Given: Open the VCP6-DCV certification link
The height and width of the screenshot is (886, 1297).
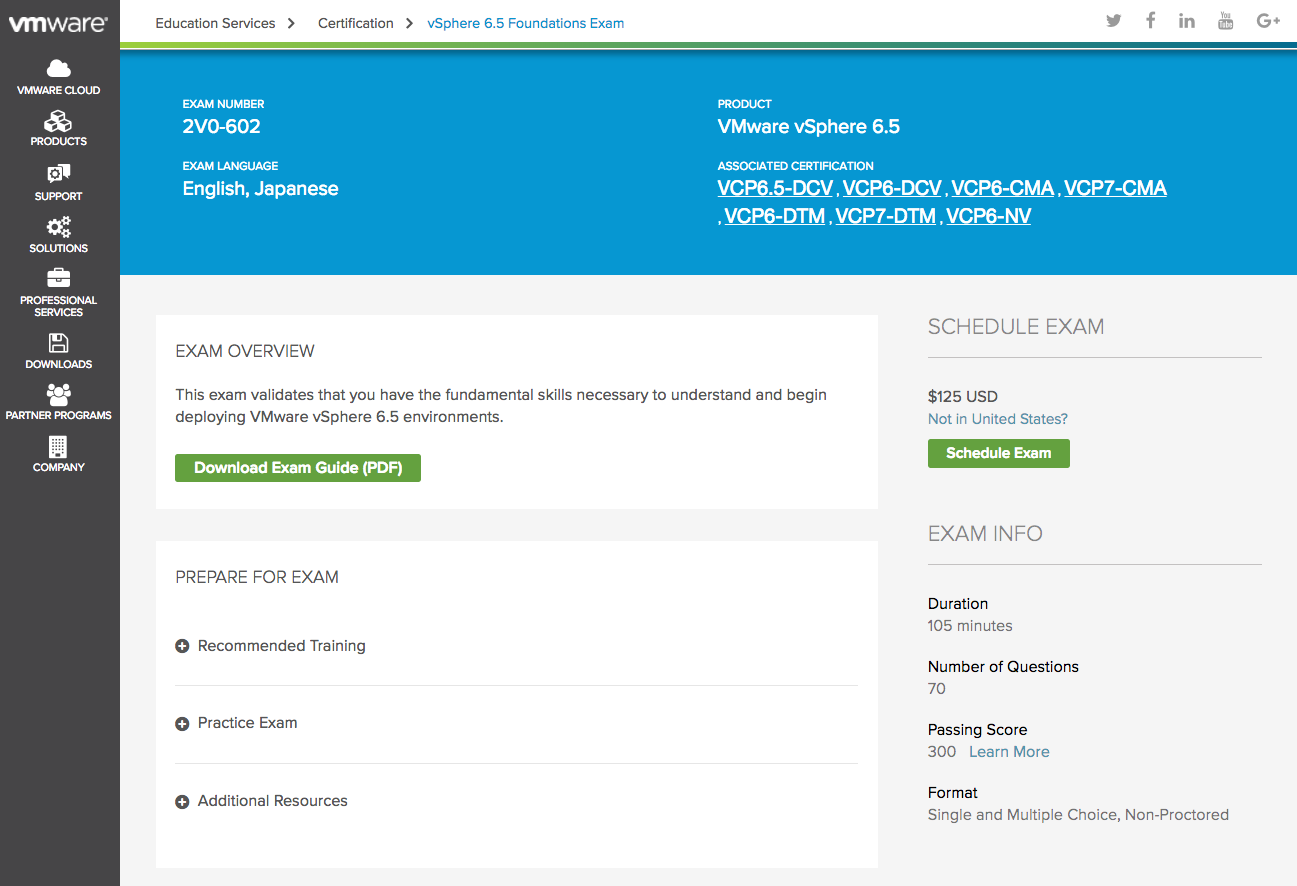Looking at the screenshot, I should coord(892,188).
